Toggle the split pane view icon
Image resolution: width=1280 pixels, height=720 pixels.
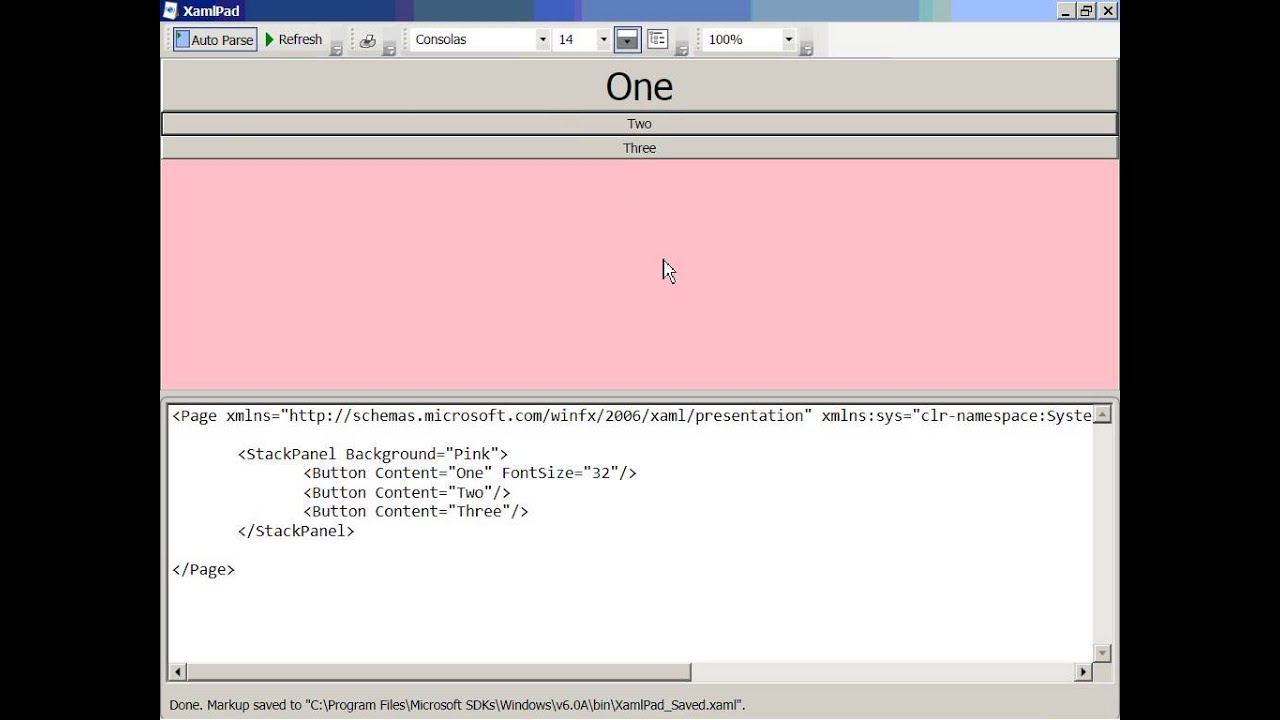627,40
